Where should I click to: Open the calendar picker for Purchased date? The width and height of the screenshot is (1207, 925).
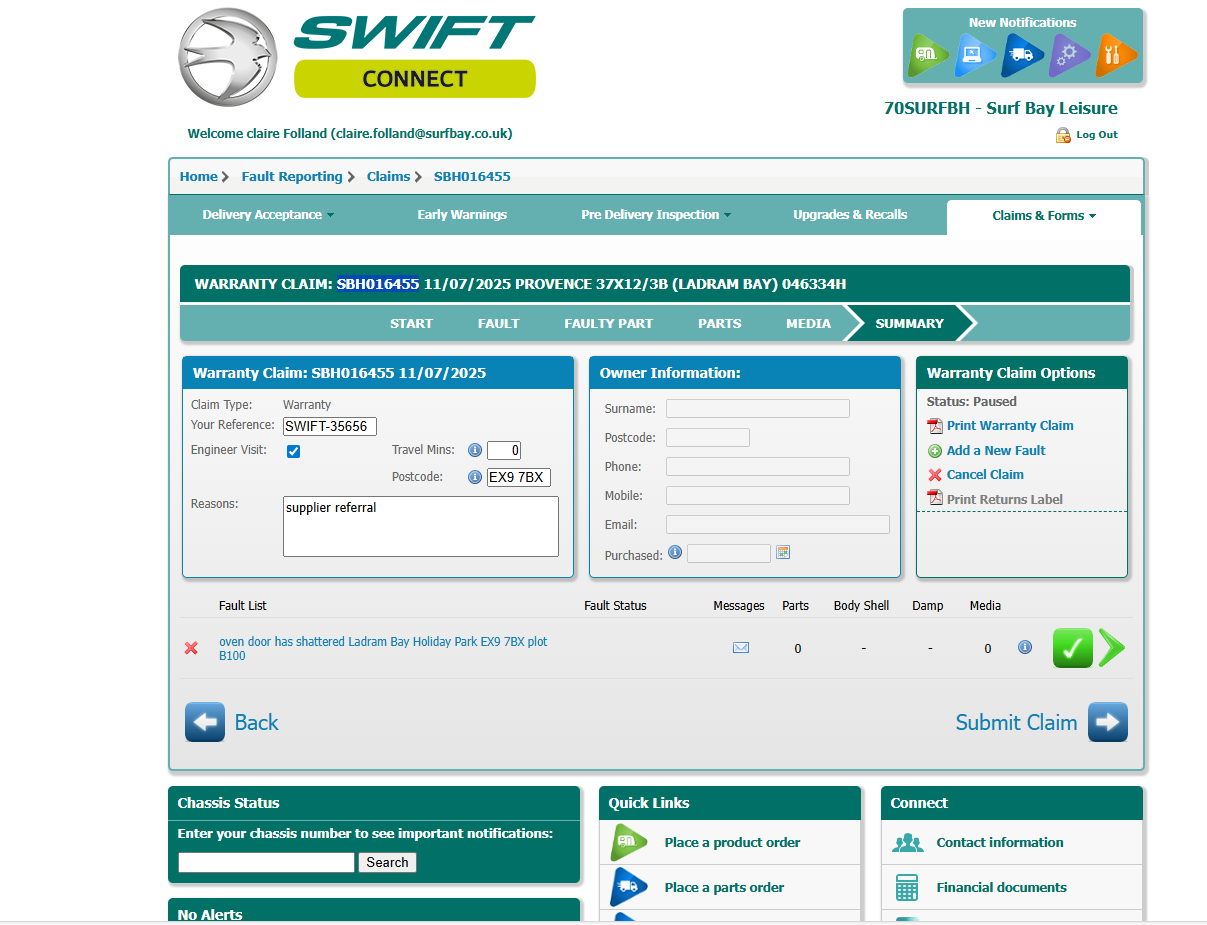[783, 552]
